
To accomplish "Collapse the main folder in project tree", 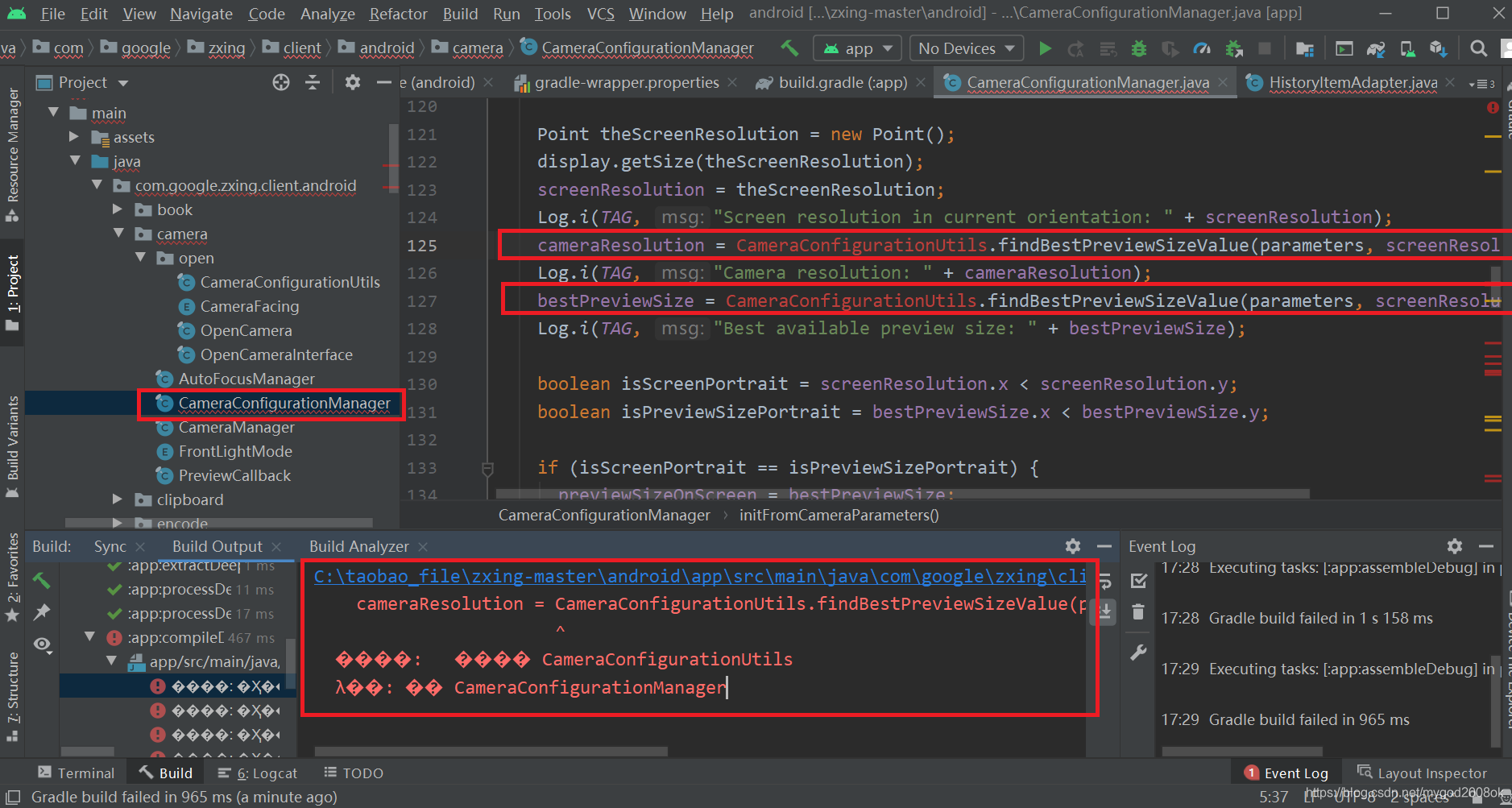I will [54, 112].
